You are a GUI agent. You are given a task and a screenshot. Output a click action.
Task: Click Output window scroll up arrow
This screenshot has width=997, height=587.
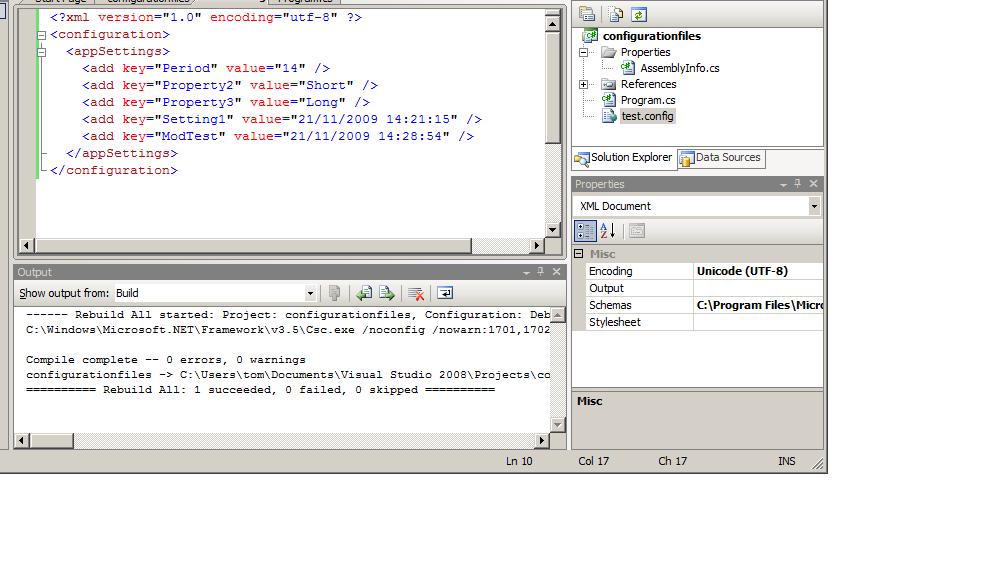point(558,315)
